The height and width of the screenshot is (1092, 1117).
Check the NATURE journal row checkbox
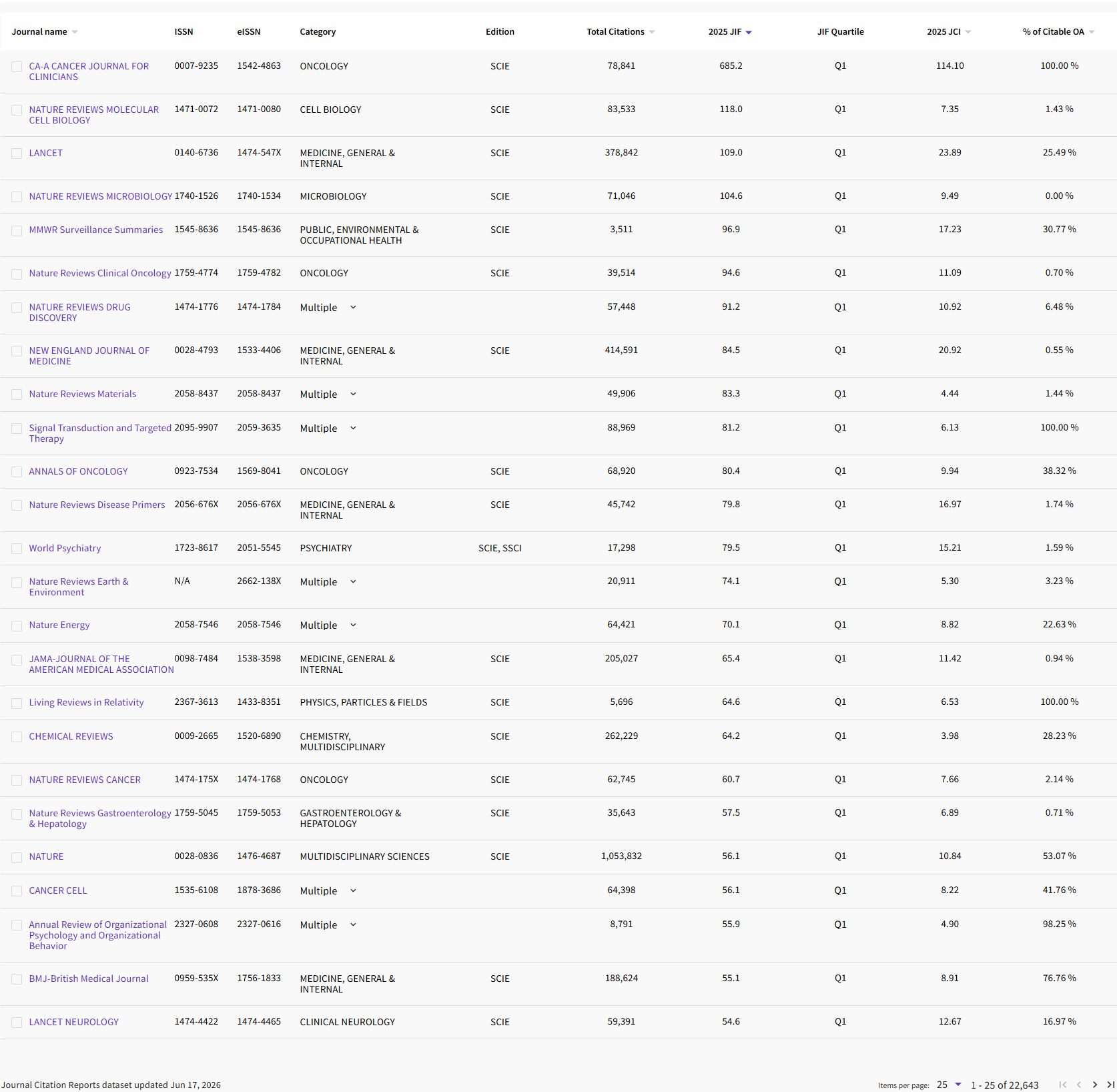[17, 857]
